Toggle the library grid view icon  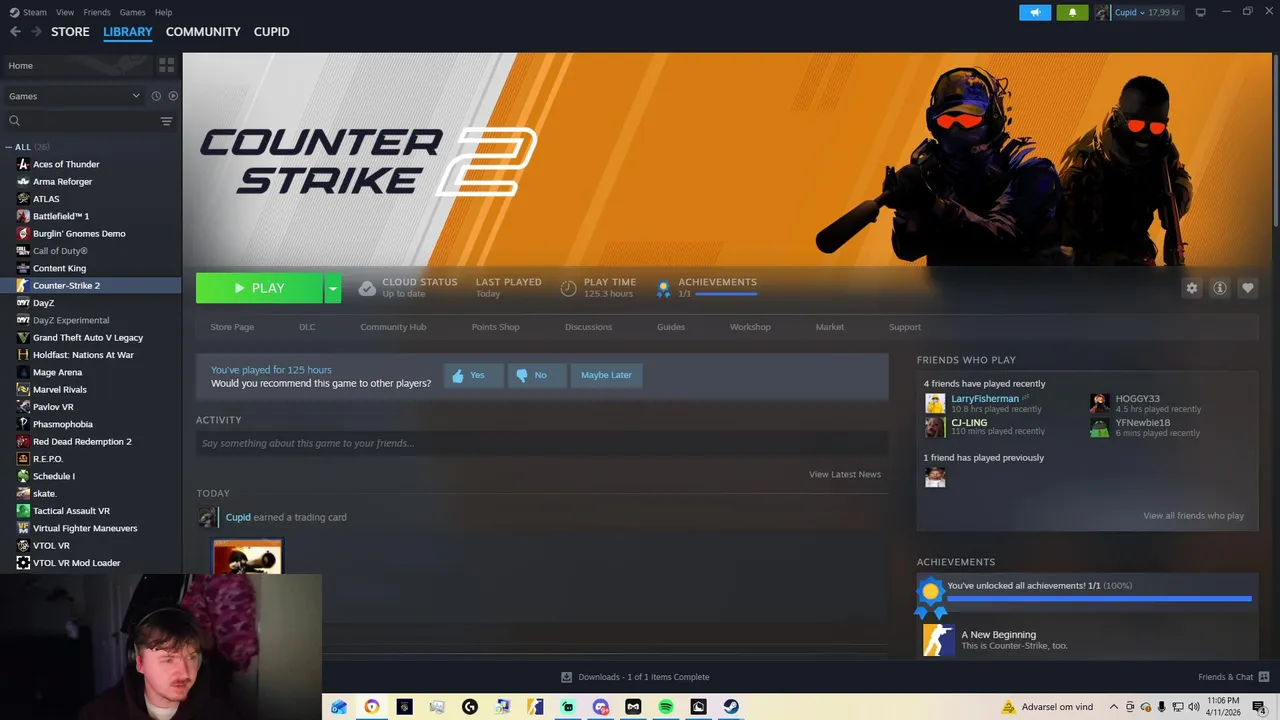tap(166, 65)
